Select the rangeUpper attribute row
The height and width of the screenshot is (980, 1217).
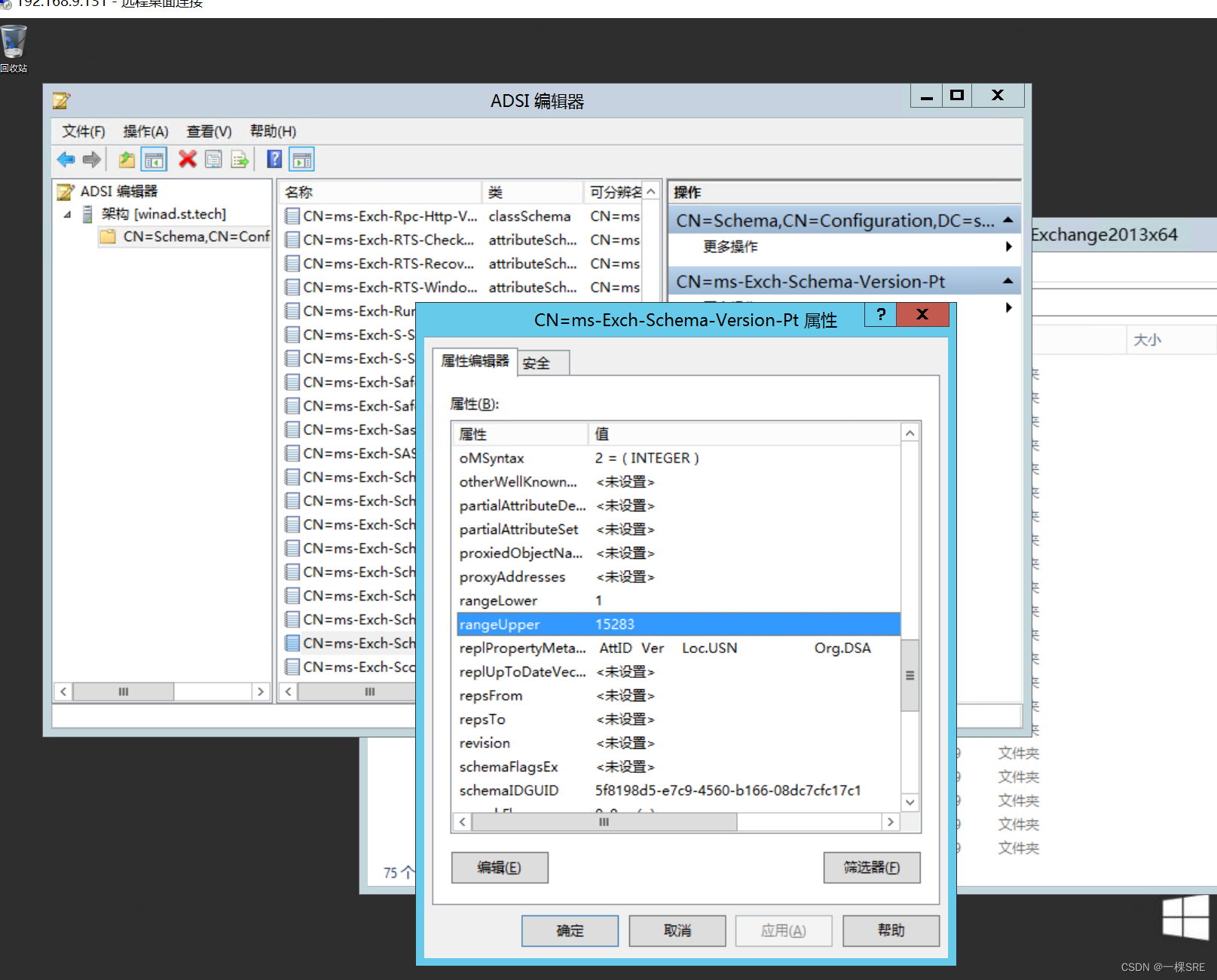(678, 624)
